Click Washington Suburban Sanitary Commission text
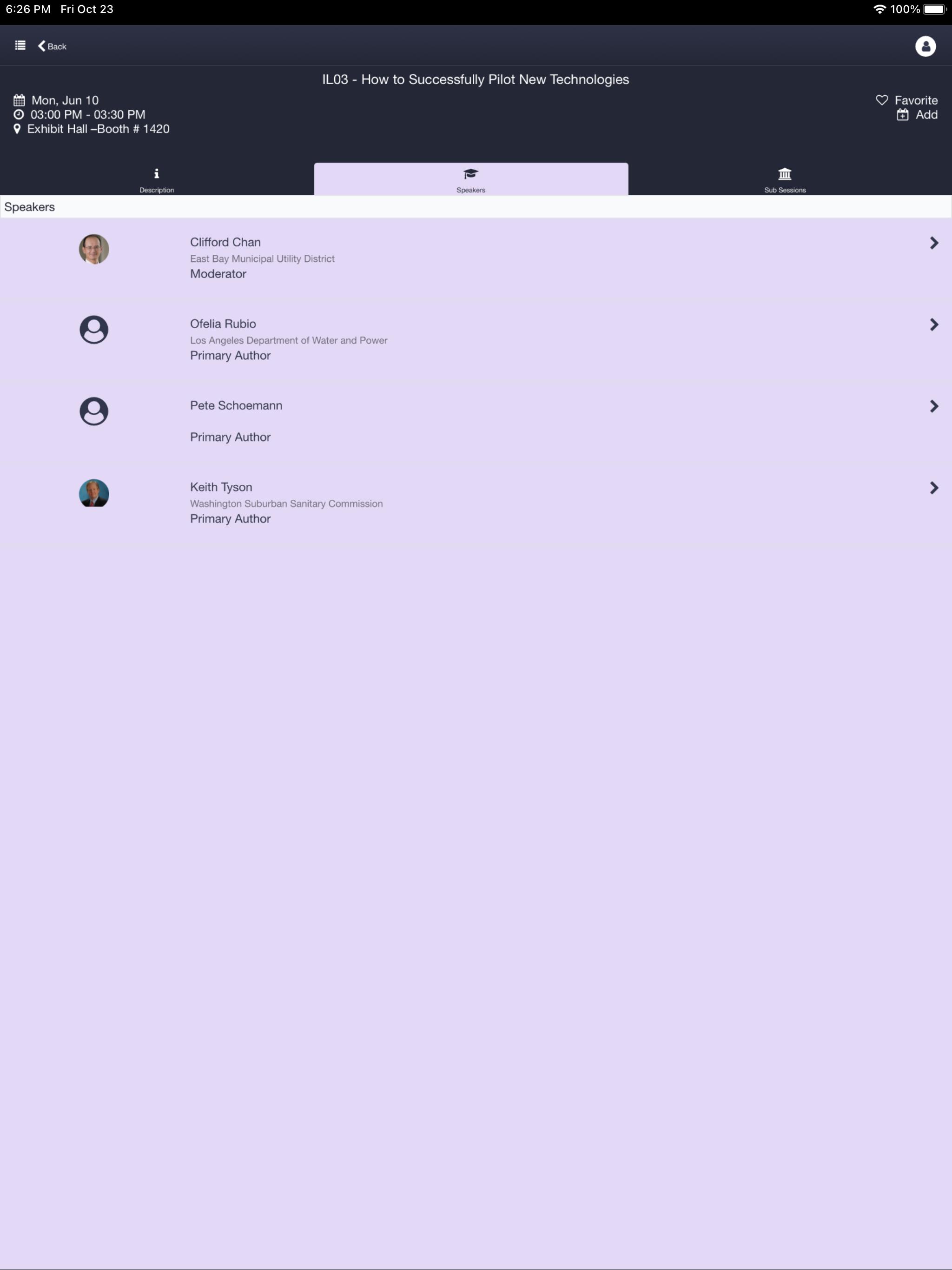Viewport: 952px width, 1270px height. [x=286, y=503]
